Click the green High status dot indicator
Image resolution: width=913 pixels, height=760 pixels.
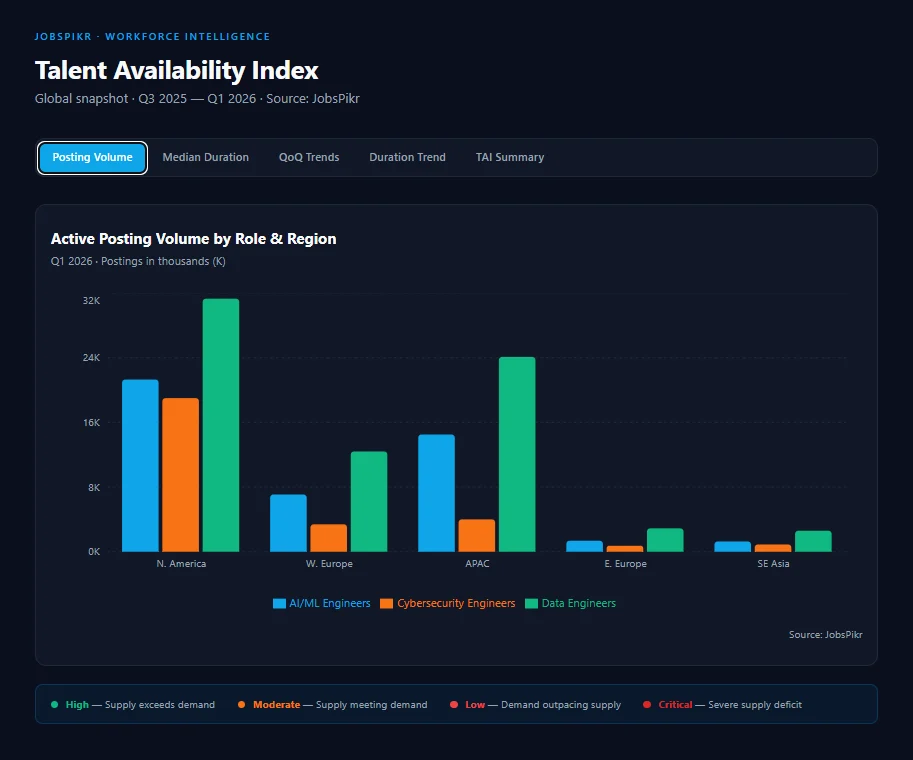pos(53,704)
